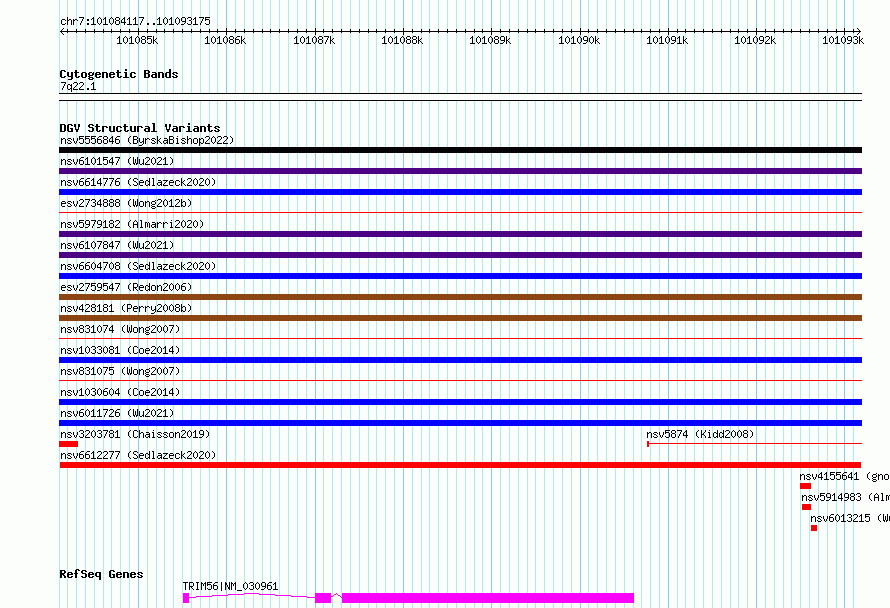Open nsv6612277 (Sedlazeck2020) label
This screenshot has height=608, width=890.
pyautogui.click(x=138, y=455)
